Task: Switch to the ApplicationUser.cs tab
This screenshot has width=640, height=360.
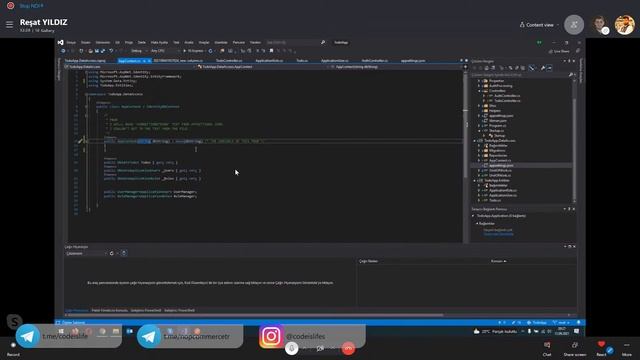Action: (335, 61)
